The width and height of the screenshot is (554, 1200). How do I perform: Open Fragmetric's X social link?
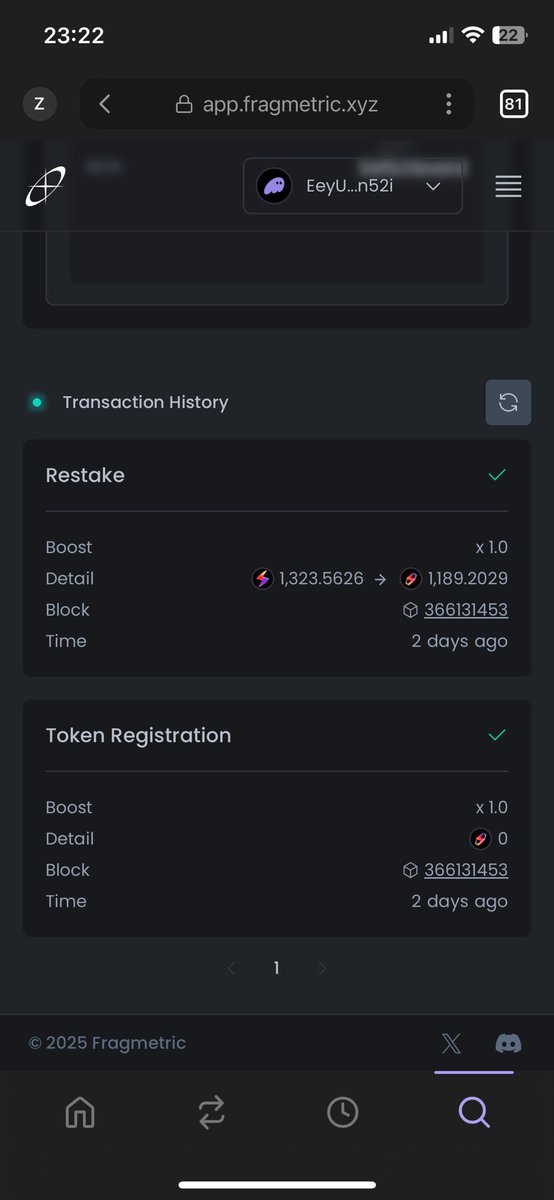(452, 1043)
